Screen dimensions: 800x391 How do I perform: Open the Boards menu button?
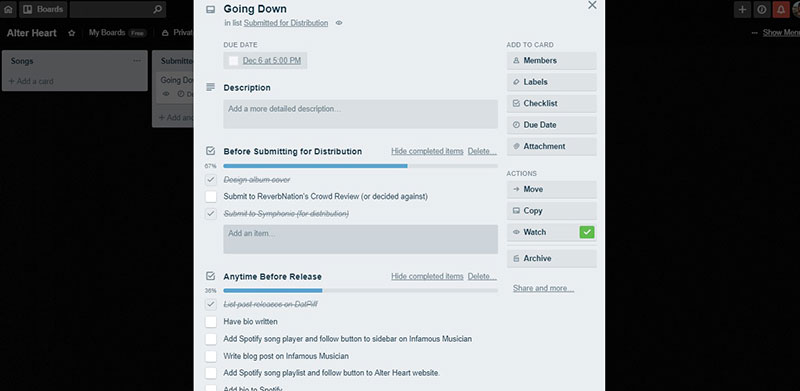pos(43,9)
